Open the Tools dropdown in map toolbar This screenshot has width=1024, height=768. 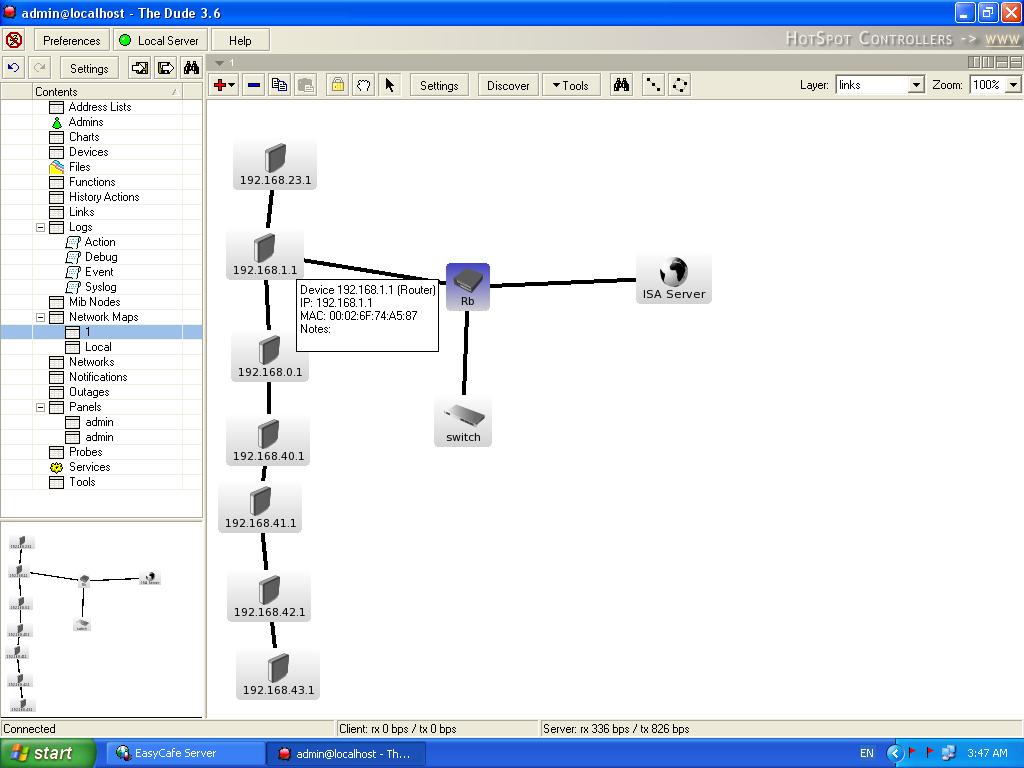tap(571, 86)
